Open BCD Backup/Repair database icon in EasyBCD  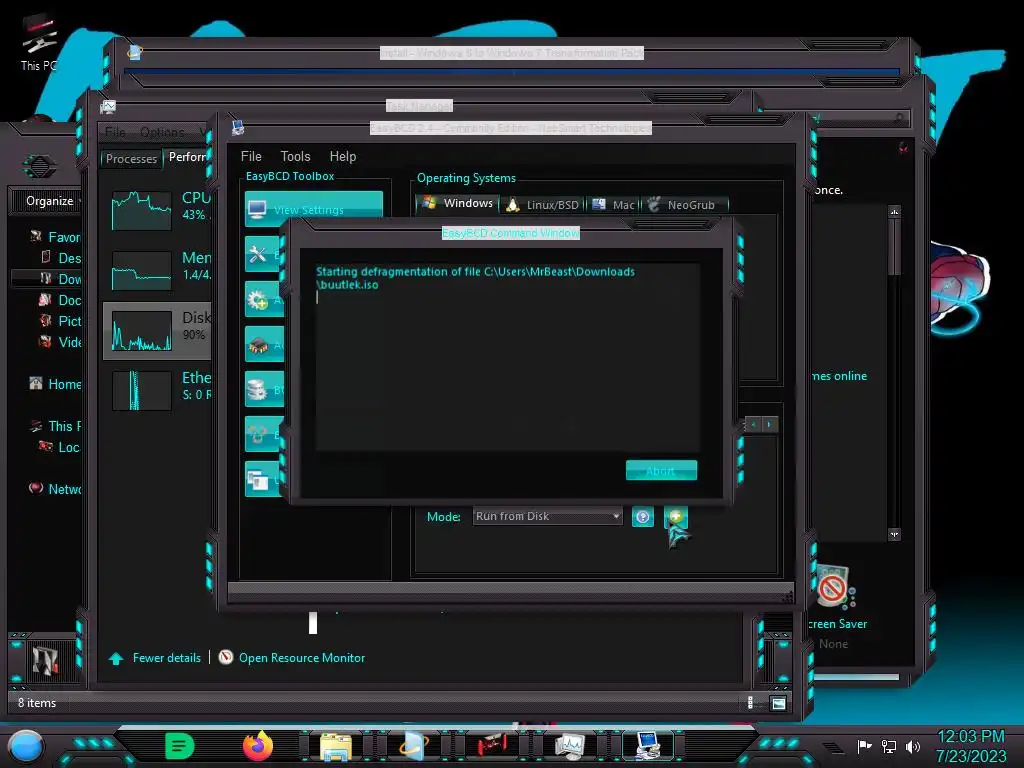pos(258,390)
